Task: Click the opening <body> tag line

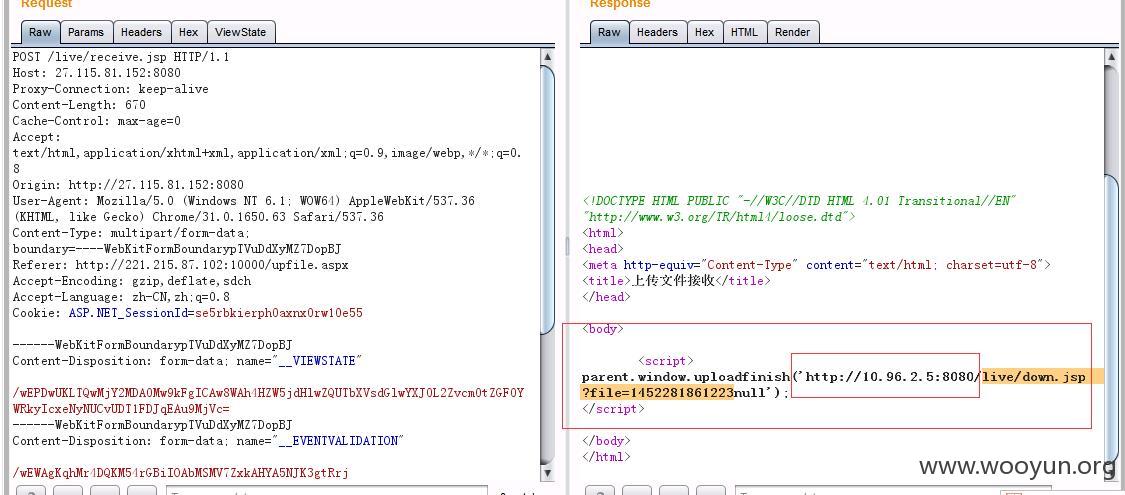Action: point(603,329)
